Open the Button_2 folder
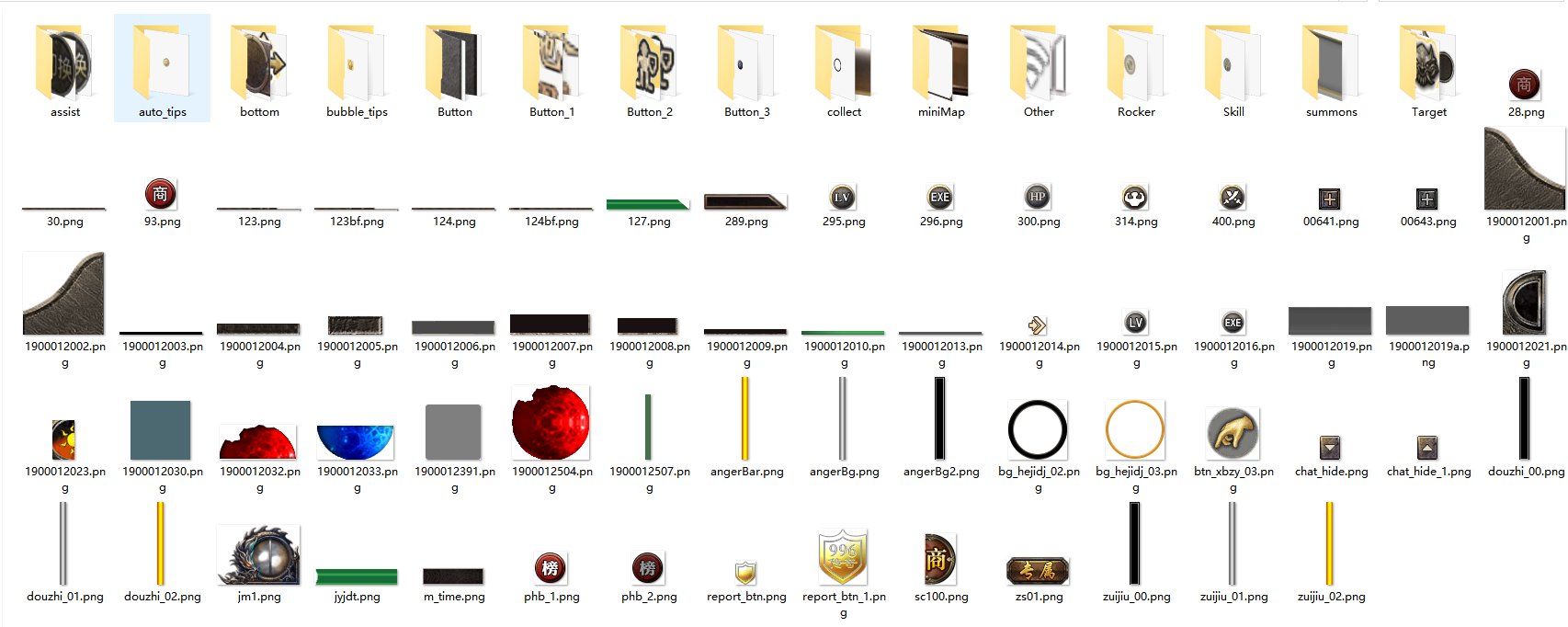Image resolution: width=1568 pixels, height=627 pixels. tap(649, 63)
